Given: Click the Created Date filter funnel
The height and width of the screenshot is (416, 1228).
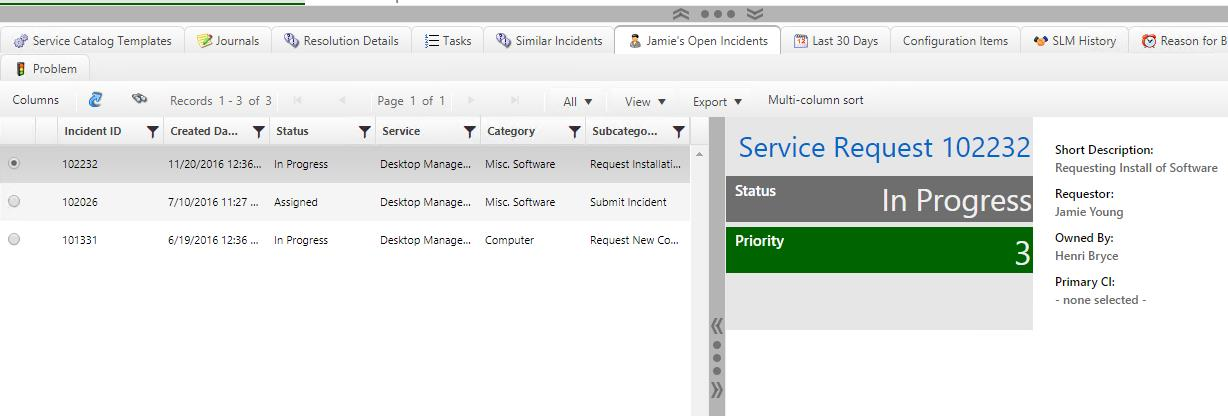Looking at the screenshot, I should [258, 132].
